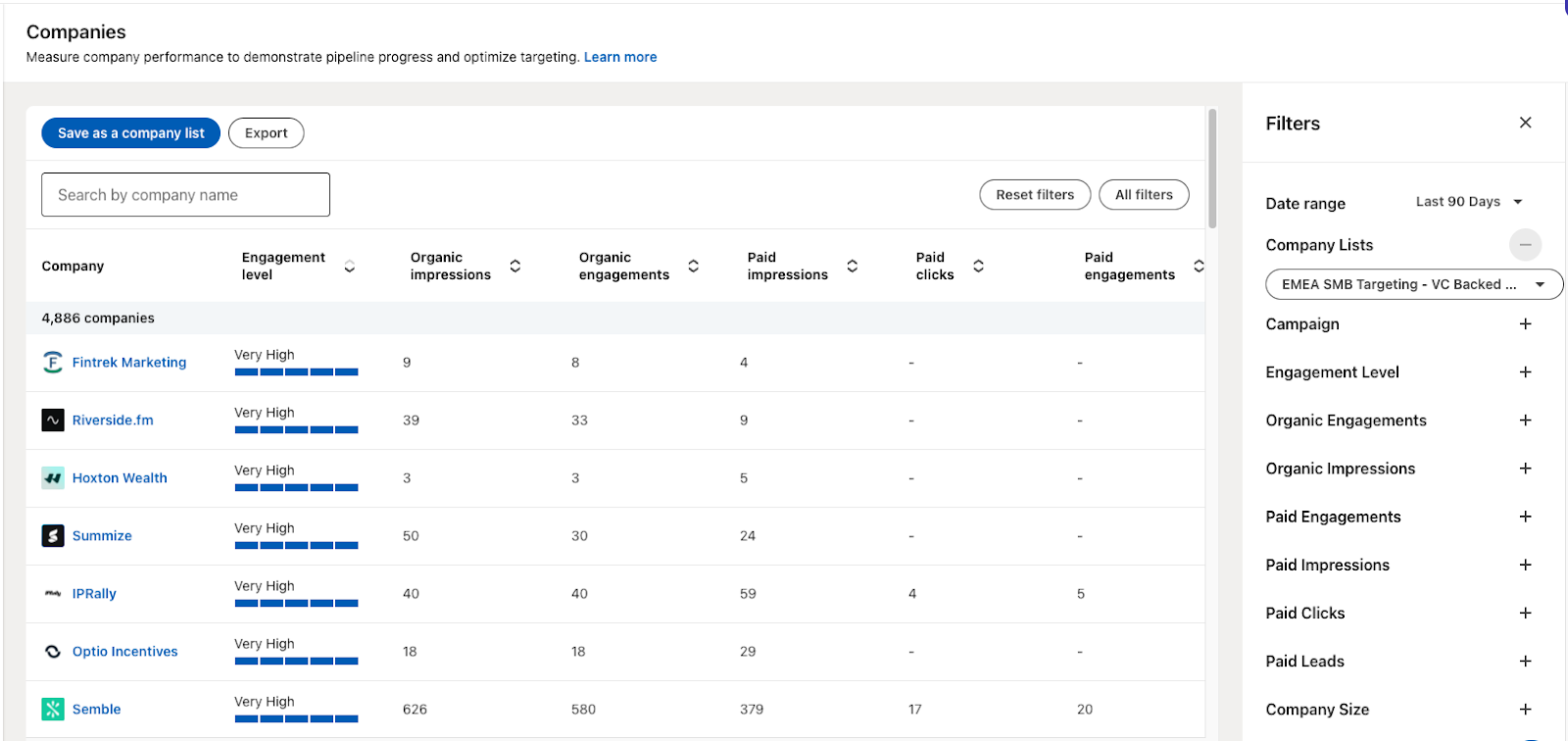
Task: Click Optio Incentives' paid impressions value 29
Action: pyautogui.click(x=748, y=652)
